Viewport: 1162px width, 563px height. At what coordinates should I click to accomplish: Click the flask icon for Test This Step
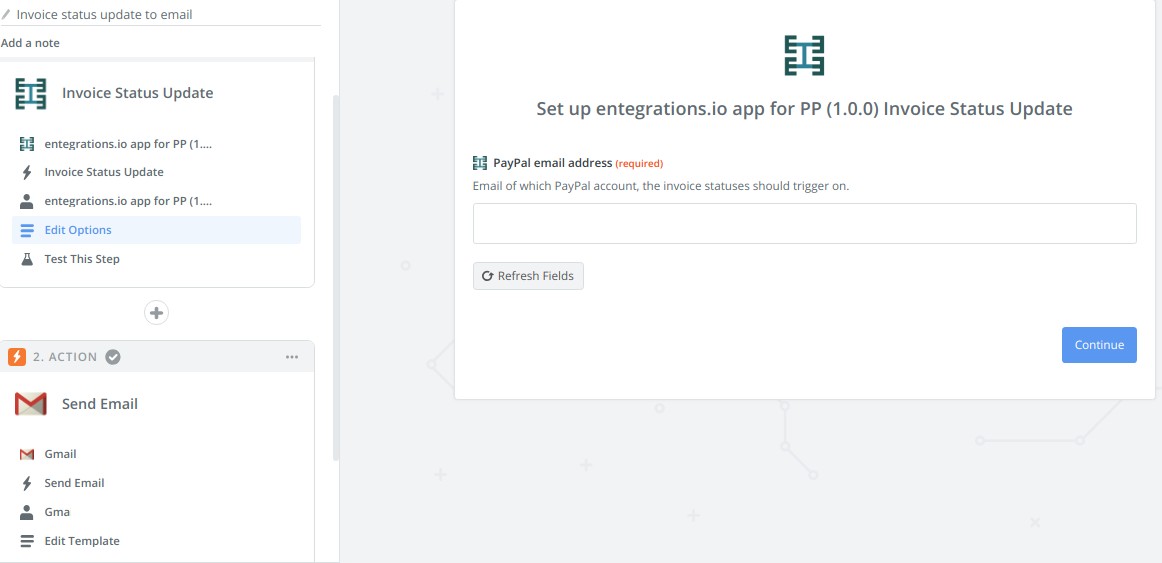point(27,259)
